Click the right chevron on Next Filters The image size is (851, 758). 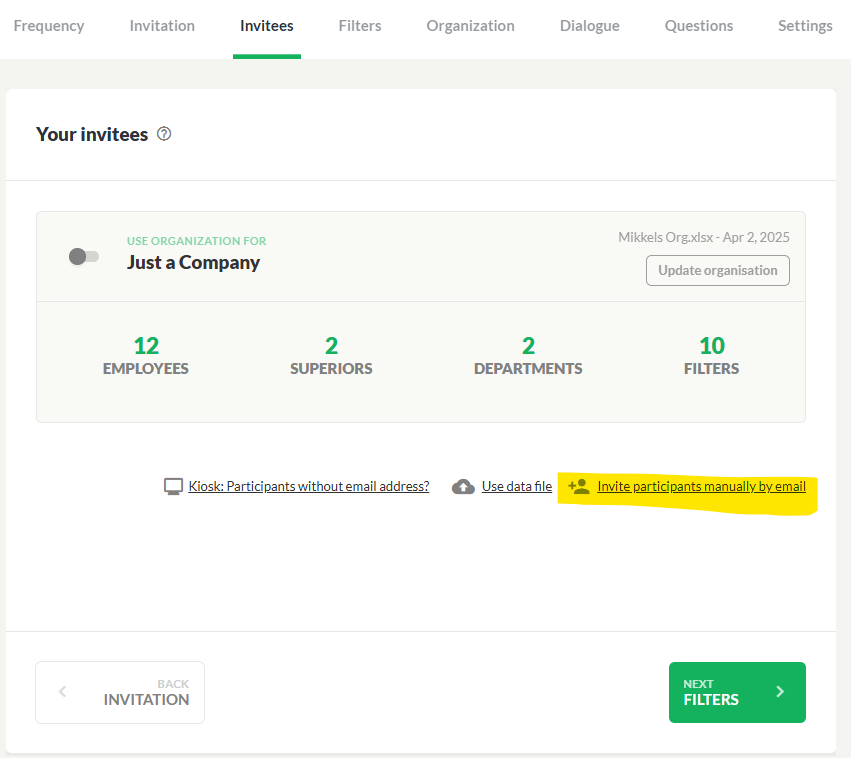[780, 691]
